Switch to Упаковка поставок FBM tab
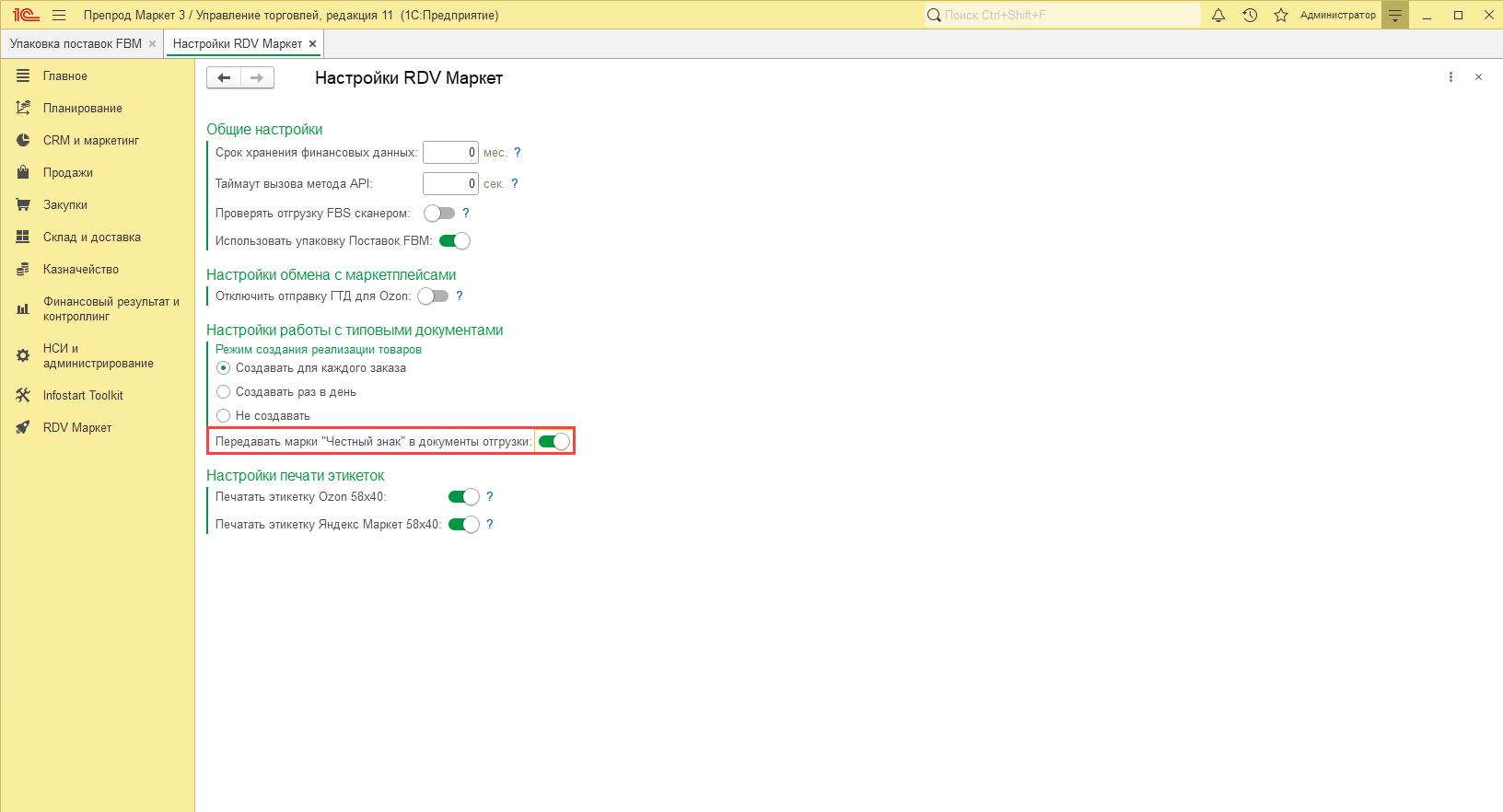The height and width of the screenshot is (812, 1503). point(76,43)
